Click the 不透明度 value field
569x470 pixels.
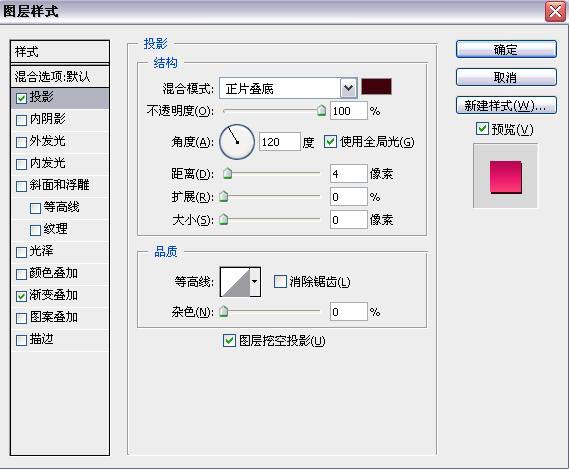[348, 111]
